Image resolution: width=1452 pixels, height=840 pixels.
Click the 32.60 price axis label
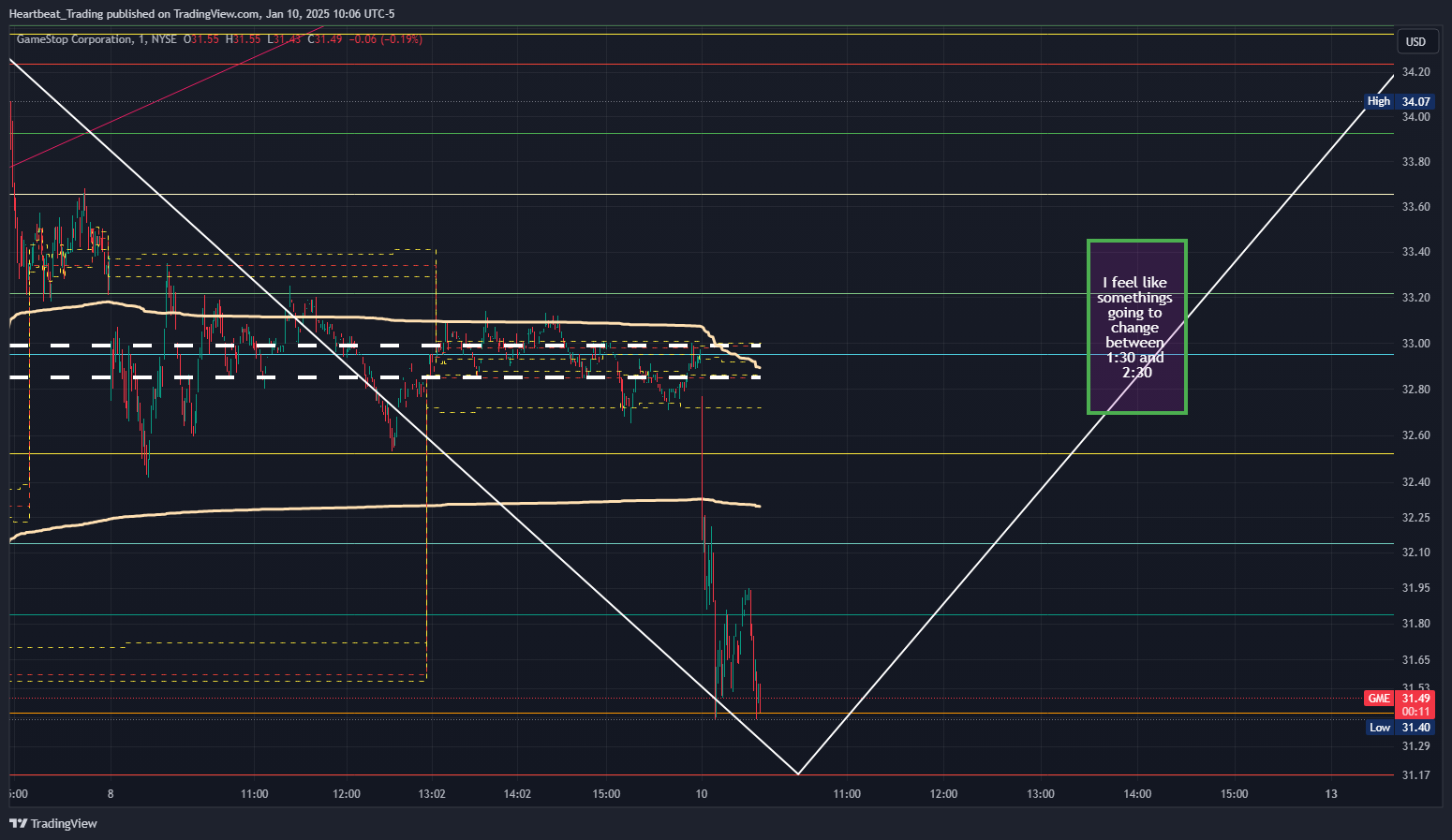1415,435
